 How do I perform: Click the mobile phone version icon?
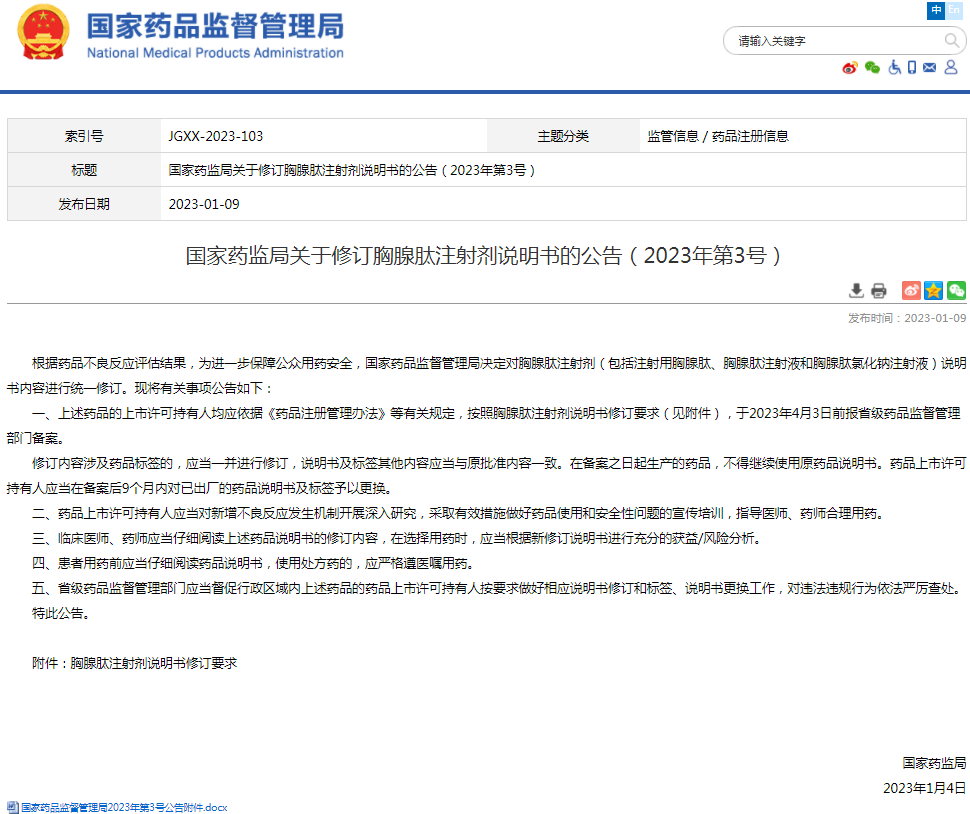pyautogui.click(x=912, y=67)
